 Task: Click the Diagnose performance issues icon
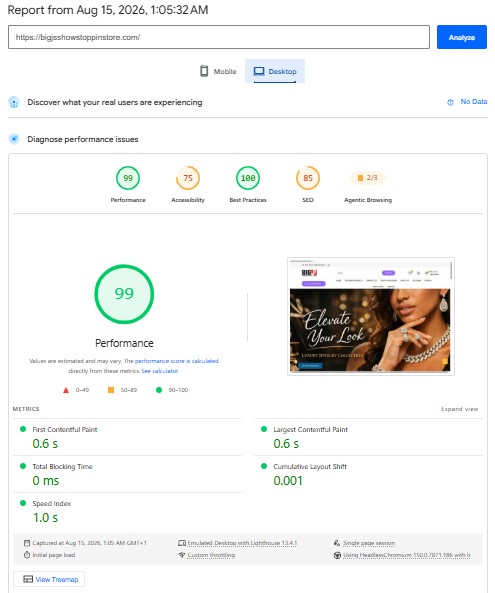[x=14, y=139]
